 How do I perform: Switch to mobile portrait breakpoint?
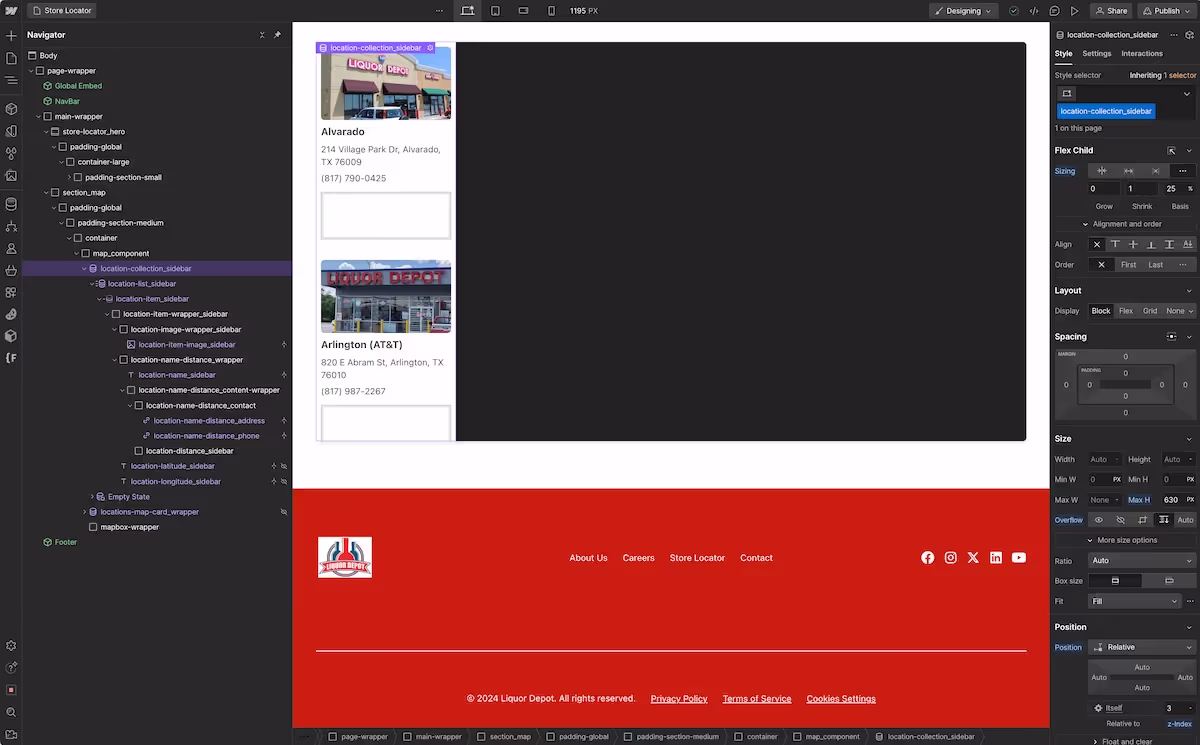coord(551,10)
